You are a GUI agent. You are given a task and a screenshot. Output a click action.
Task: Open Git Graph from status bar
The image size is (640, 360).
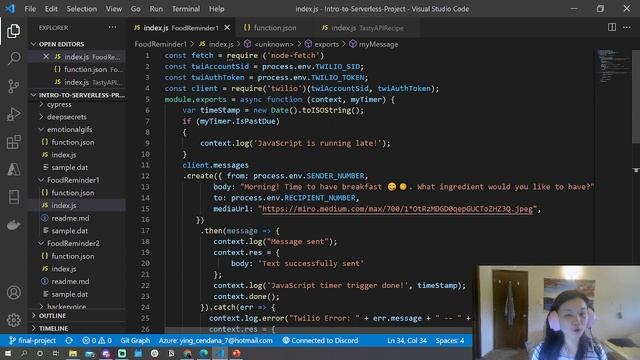pyautogui.click(x=135, y=340)
